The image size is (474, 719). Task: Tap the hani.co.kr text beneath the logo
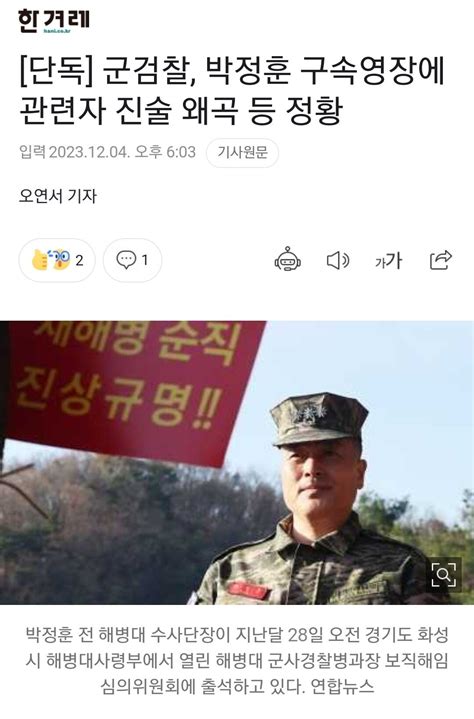pyautogui.click(x=57, y=31)
